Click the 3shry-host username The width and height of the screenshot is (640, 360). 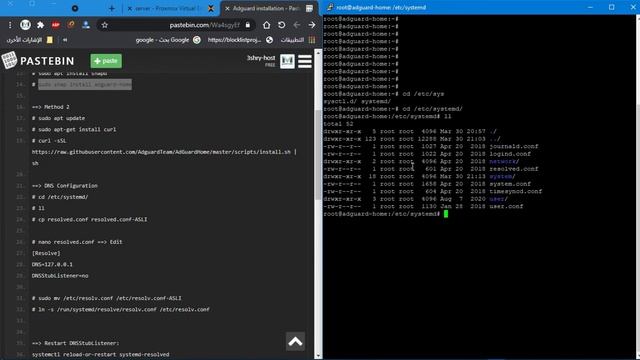(261, 58)
